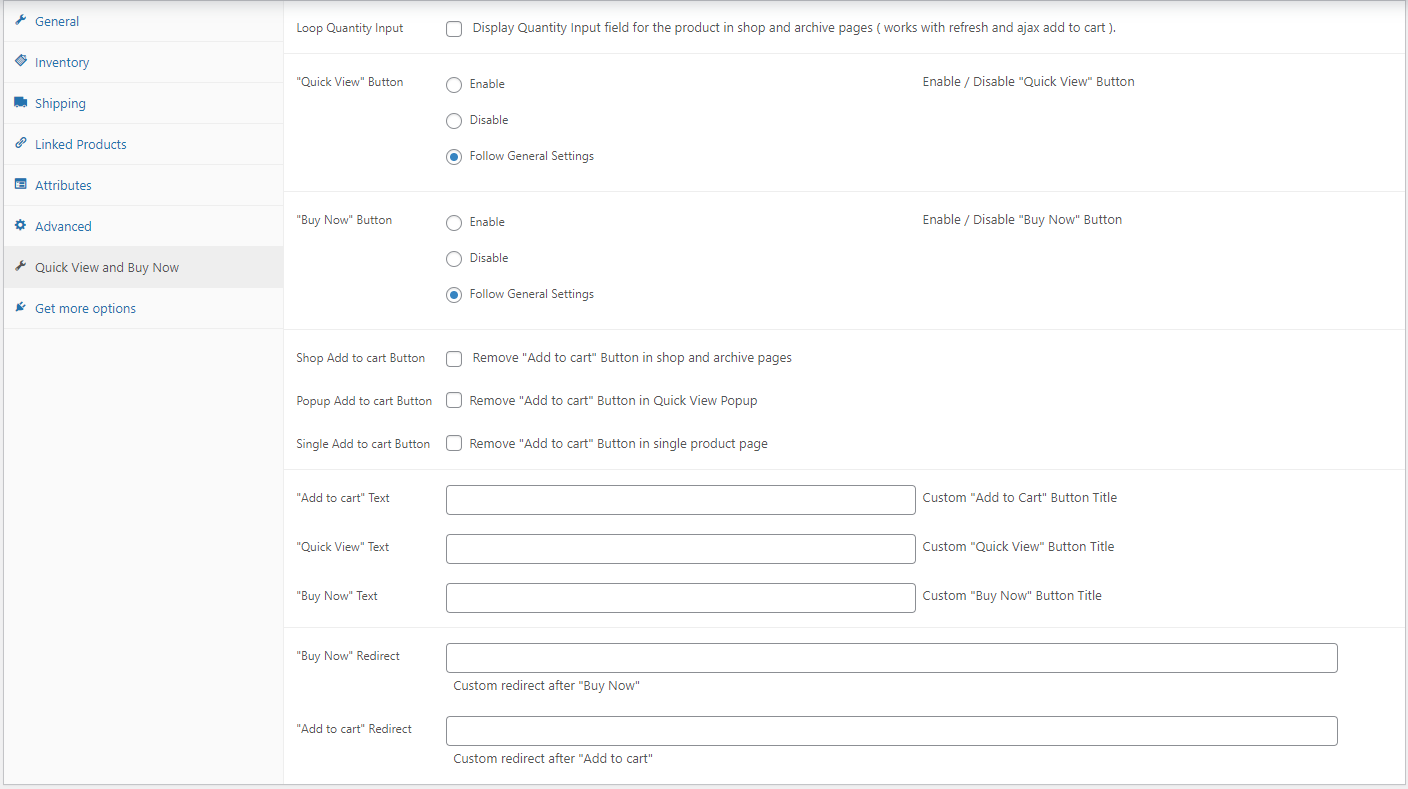
Task: Enable the Loop Quantity Input checkbox
Action: [x=454, y=28]
